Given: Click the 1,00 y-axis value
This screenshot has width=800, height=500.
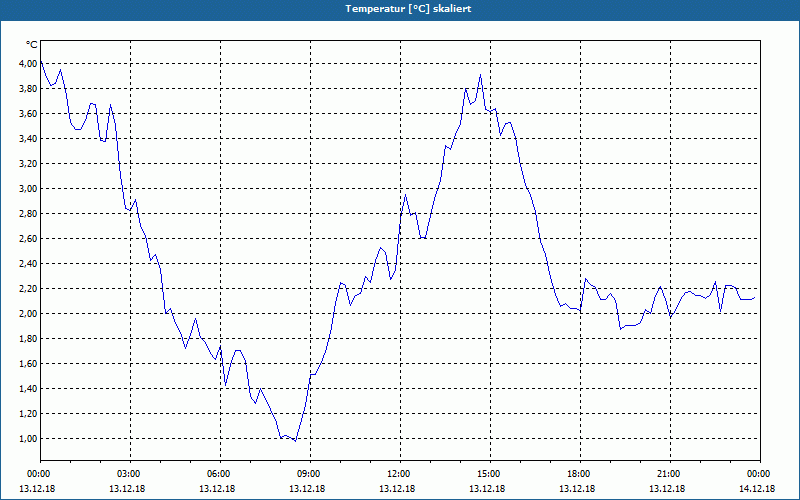Looking at the screenshot, I should pyautogui.click(x=29, y=439).
